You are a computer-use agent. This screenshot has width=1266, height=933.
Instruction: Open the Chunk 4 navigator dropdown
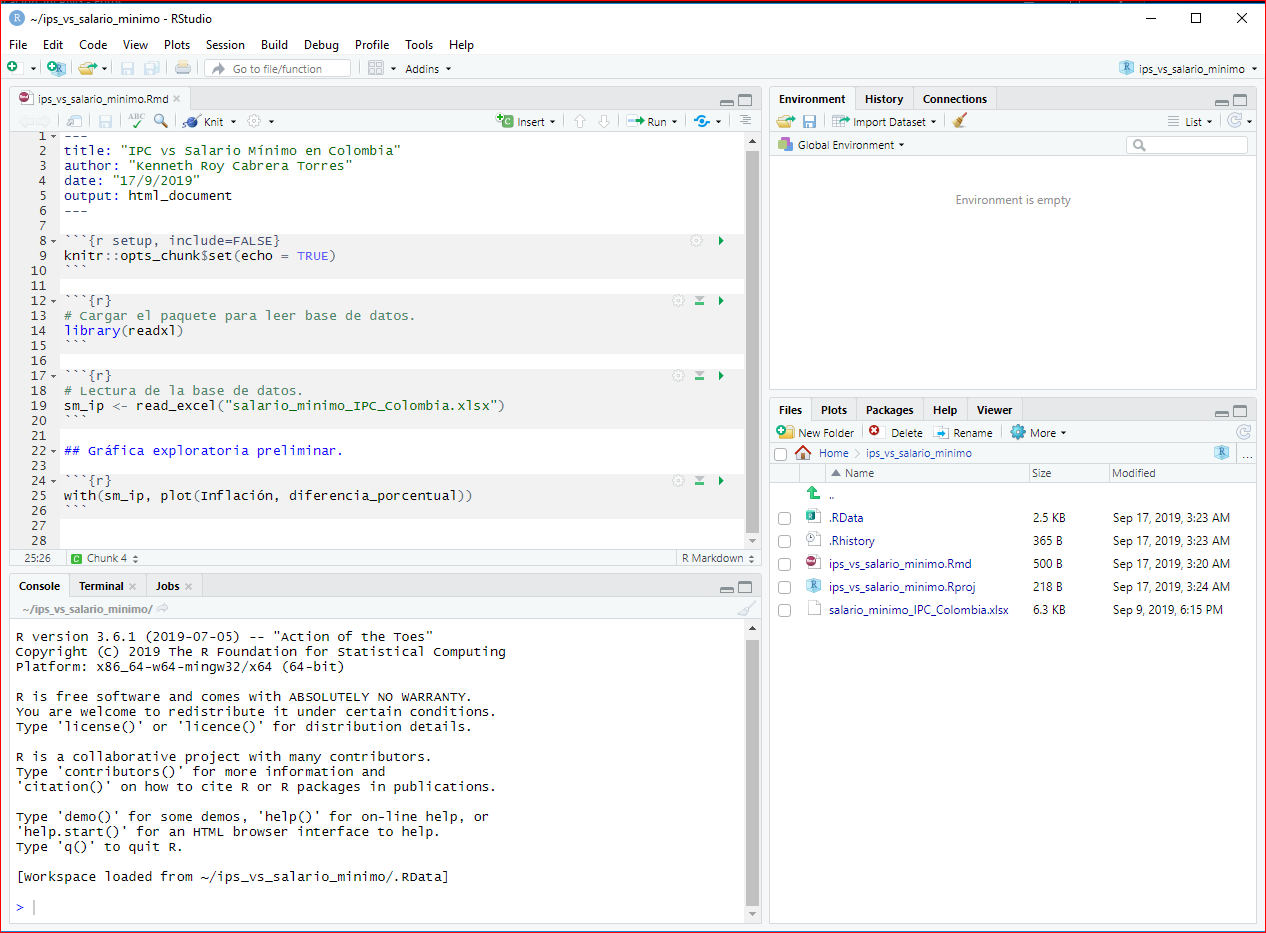(105, 558)
